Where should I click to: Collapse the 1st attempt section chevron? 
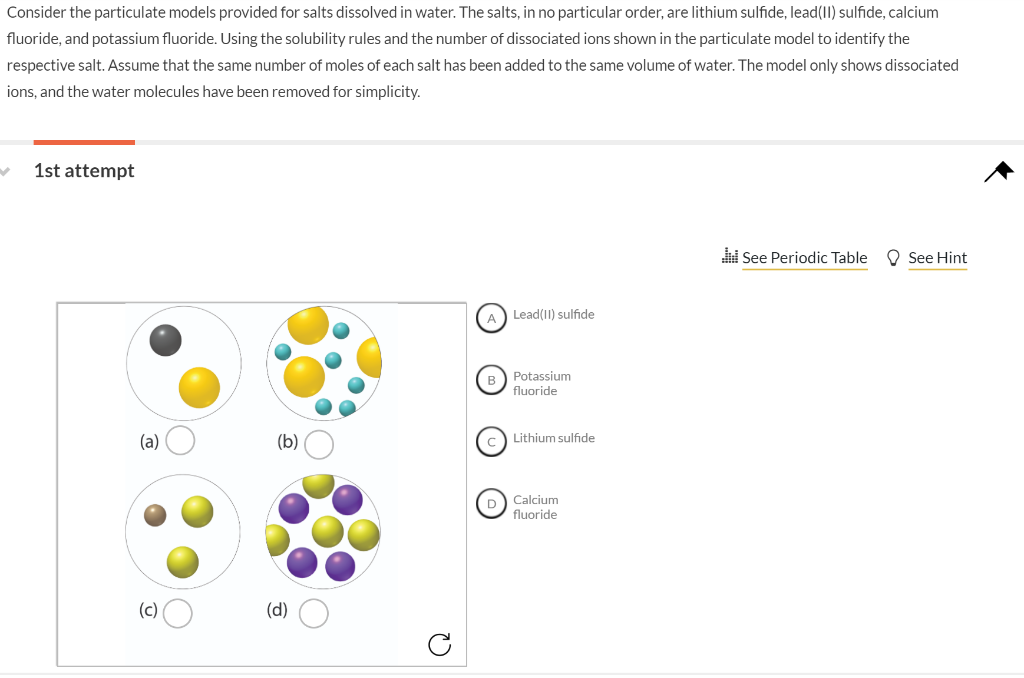pos(5,171)
